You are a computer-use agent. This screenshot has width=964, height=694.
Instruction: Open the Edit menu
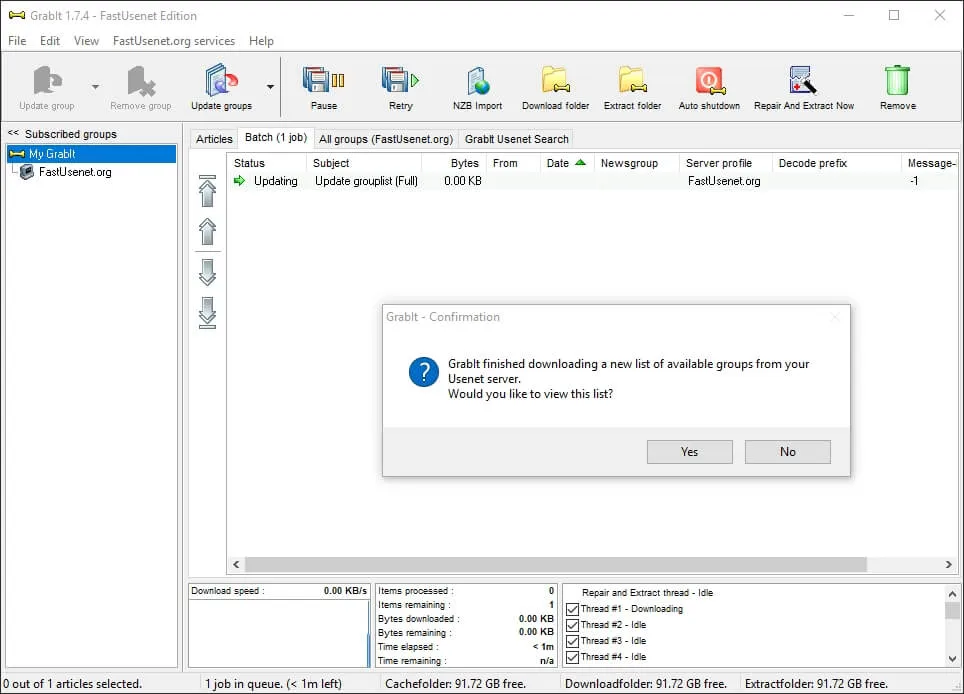pyautogui.click(x=50, y=41)
